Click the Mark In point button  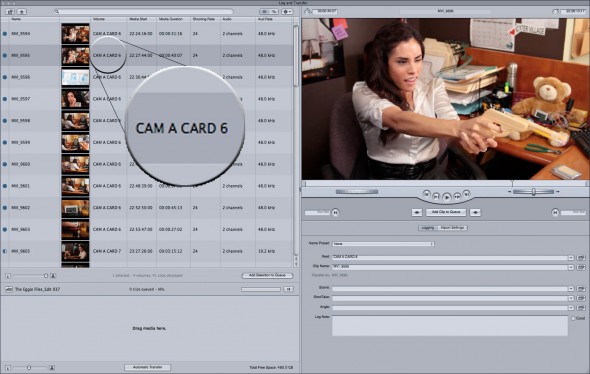[x=336, y=213]
